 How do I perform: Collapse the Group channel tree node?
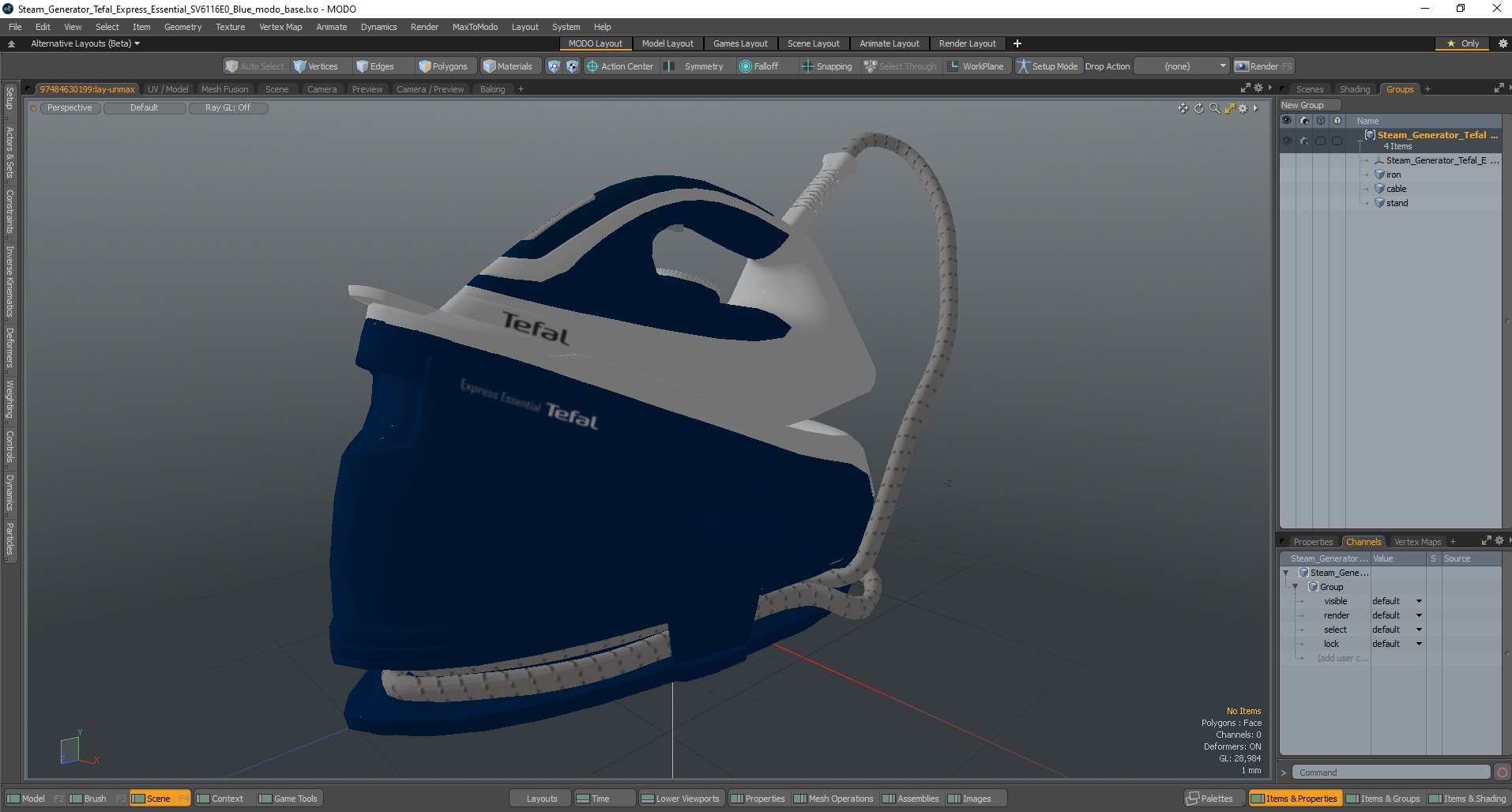[1295, 587]
